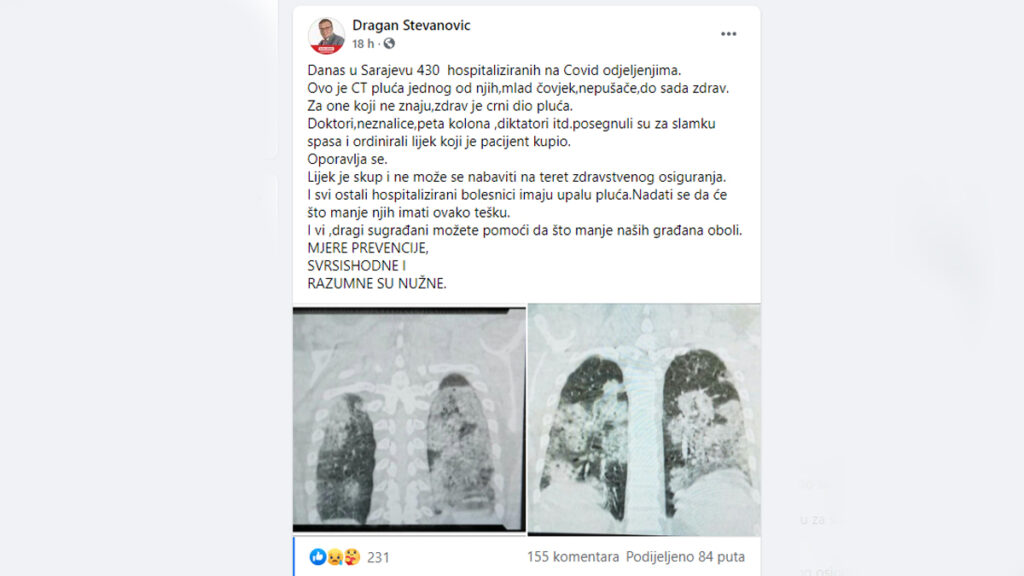The width and height of the screenshot is (1024, 576).
Task: Open the three-dot post options menu
Action: (728, 34)
